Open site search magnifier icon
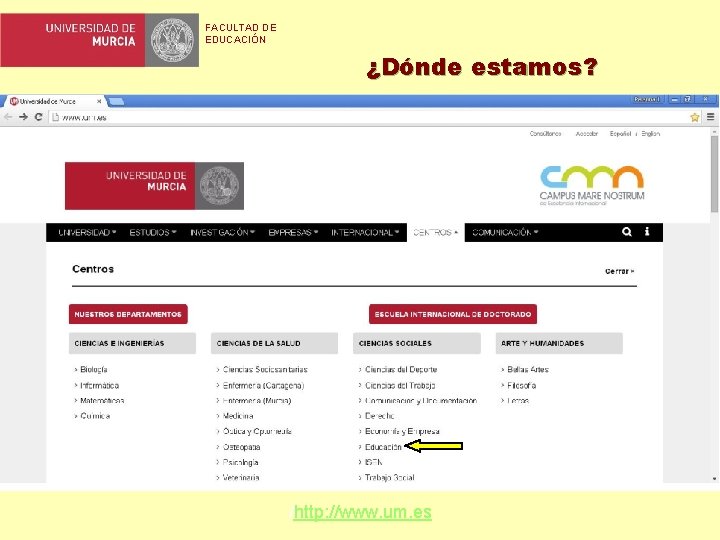The height and width of the screenshot is (540, 720). pyautogui.click(x=627, y=232)
